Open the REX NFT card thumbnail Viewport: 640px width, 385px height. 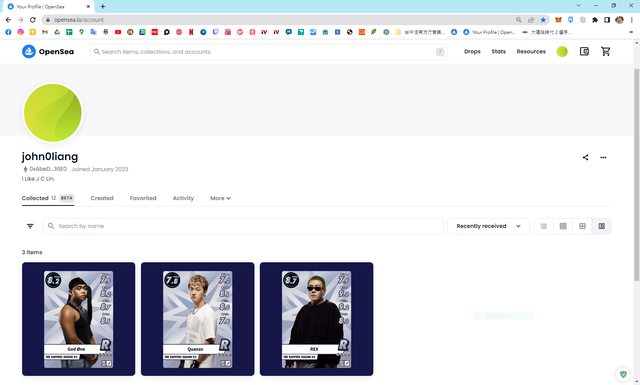[316, 319]
